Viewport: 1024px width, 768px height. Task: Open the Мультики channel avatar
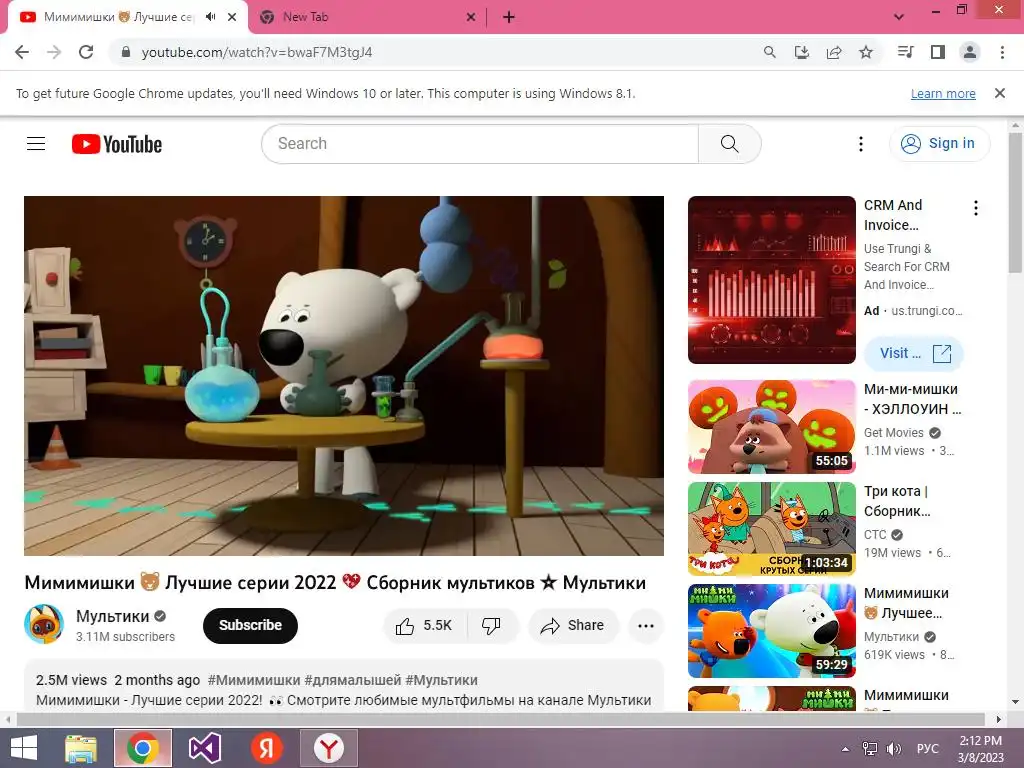point(44,624)
